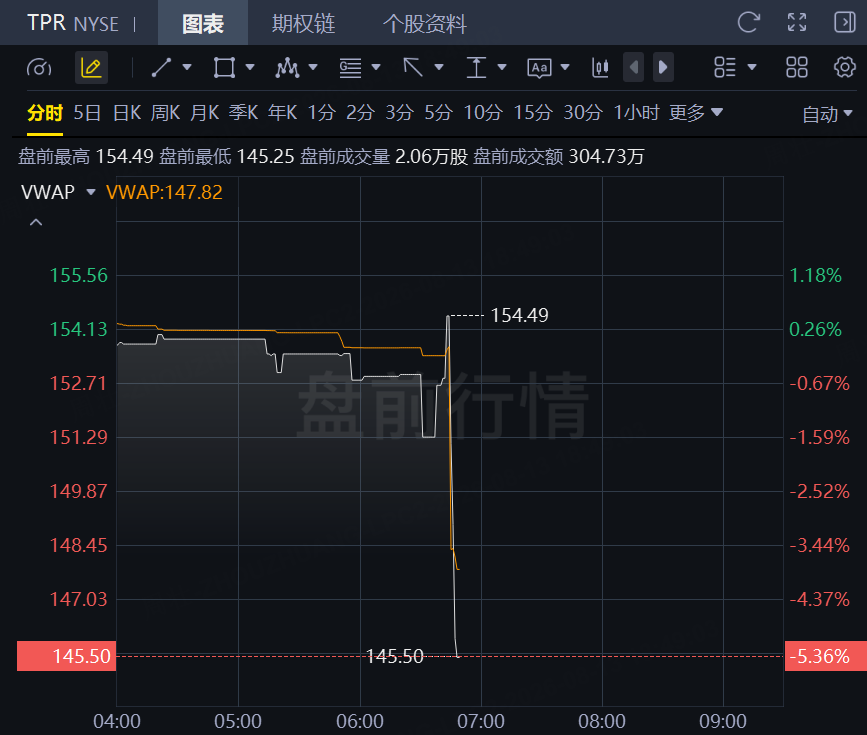This screenshot has width=867, height=735.
Task: Click the TPR NYSE ticker label
Action: (x=73, y=23)
